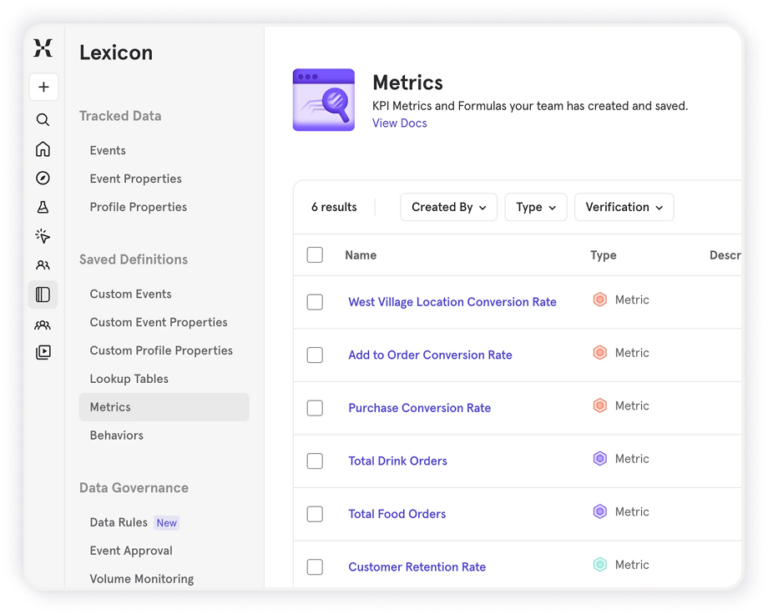The height and width of the screenshot is (614, 768).
Task: Check Add to Order Conversion Rate row
Action: coord(315,354)
